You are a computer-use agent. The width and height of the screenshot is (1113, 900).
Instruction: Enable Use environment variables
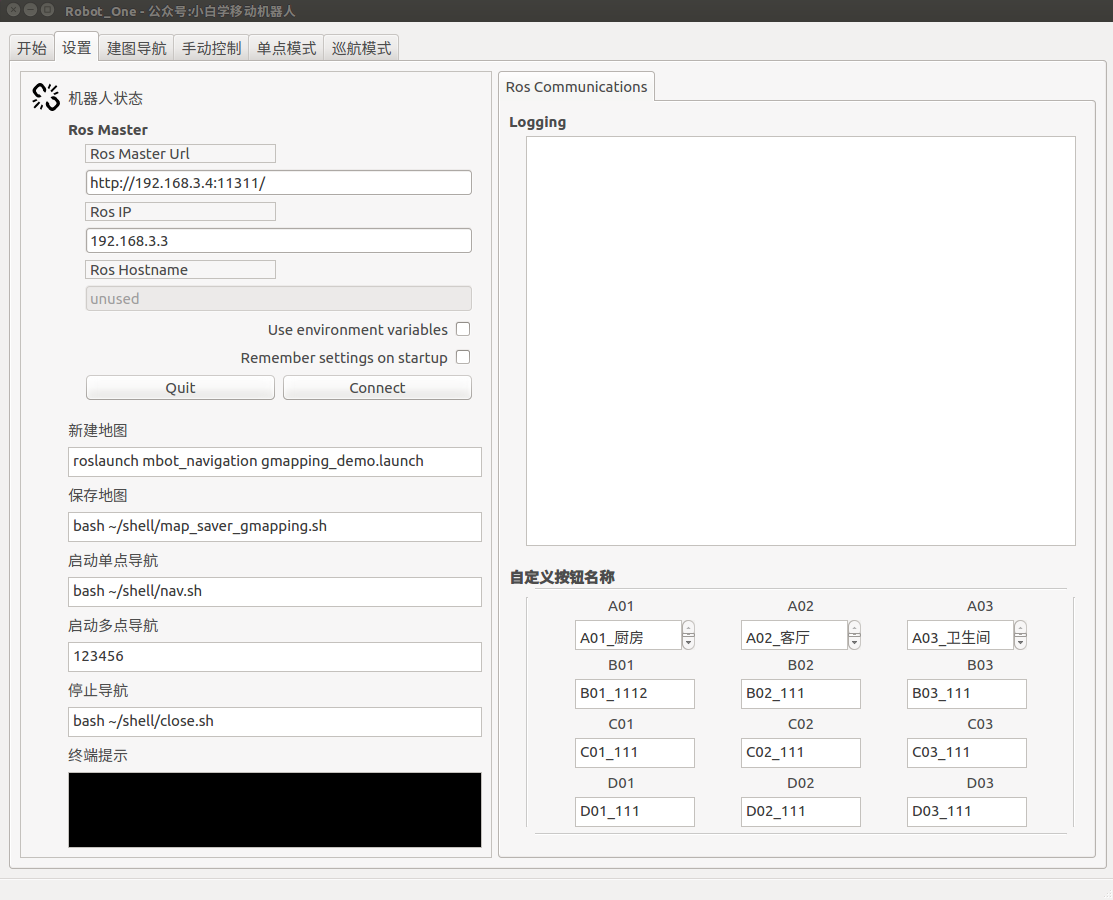click(463, 329)
